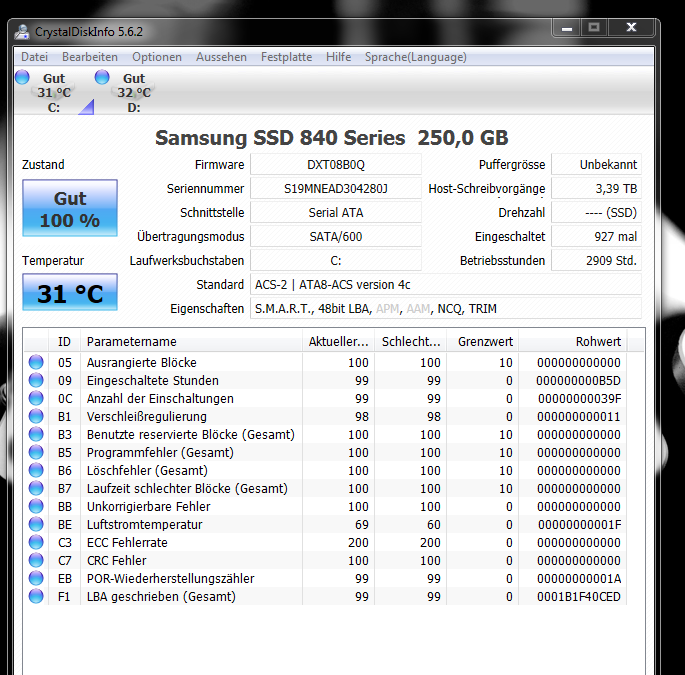
Task: Click the Gut 100 % health status button
Action: 70,208
